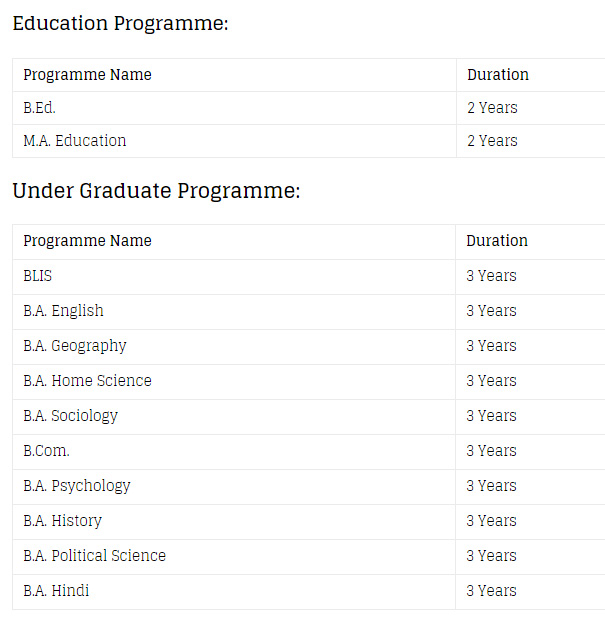Click the B.A. Hindi programme name
Viewport: 605px width, 617px height.
(x=56, y=591)
